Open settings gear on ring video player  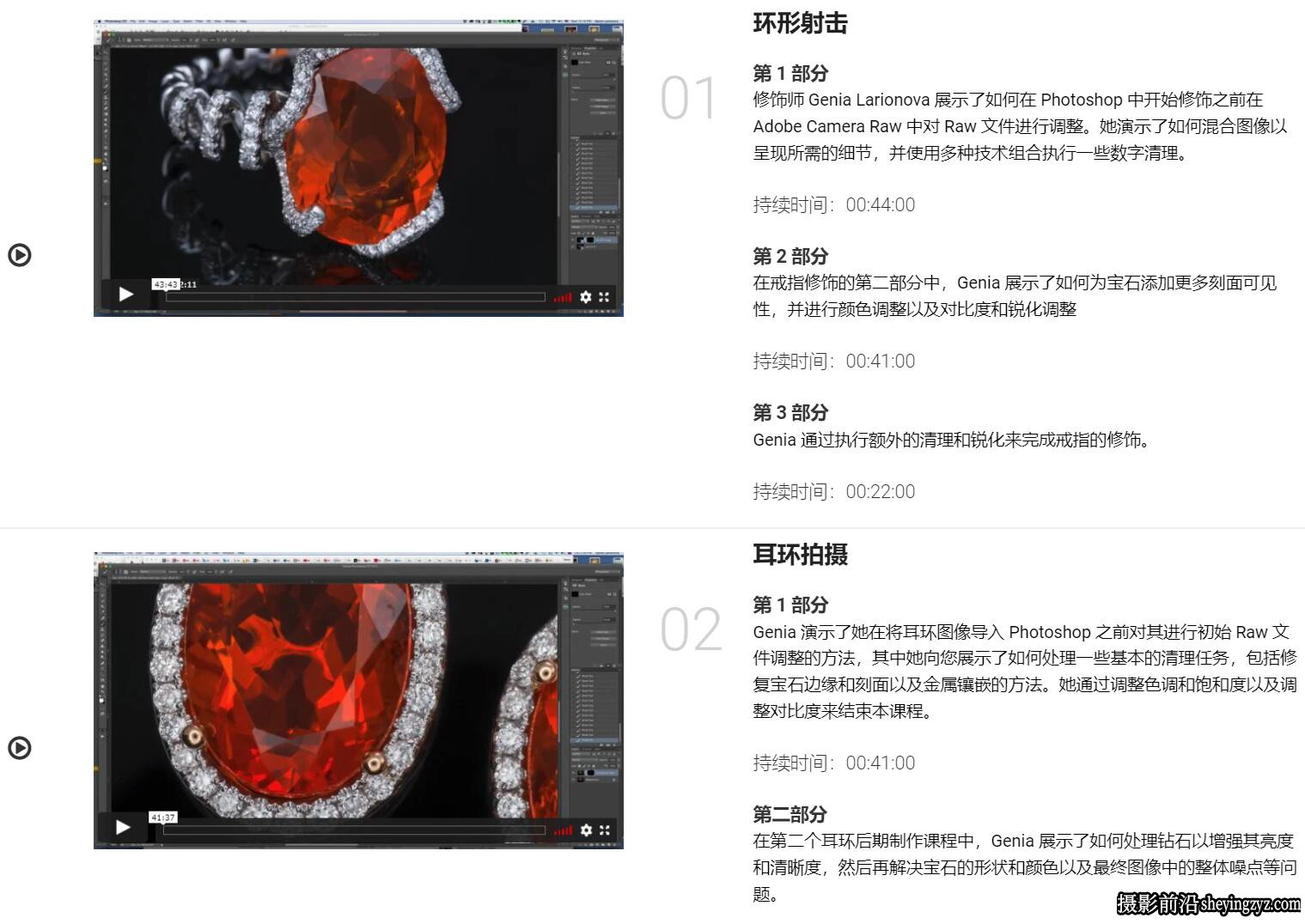[x=586, y=296]
